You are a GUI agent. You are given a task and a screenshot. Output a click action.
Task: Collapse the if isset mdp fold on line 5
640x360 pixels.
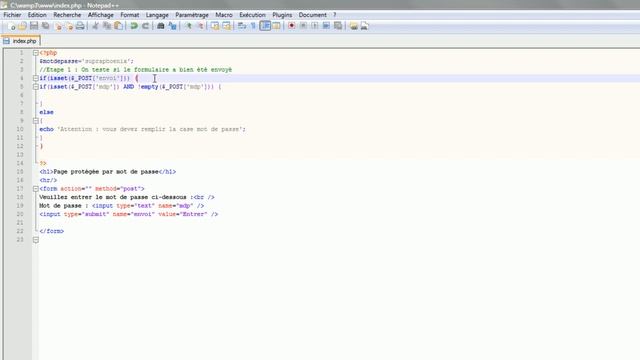coord(36,87)
